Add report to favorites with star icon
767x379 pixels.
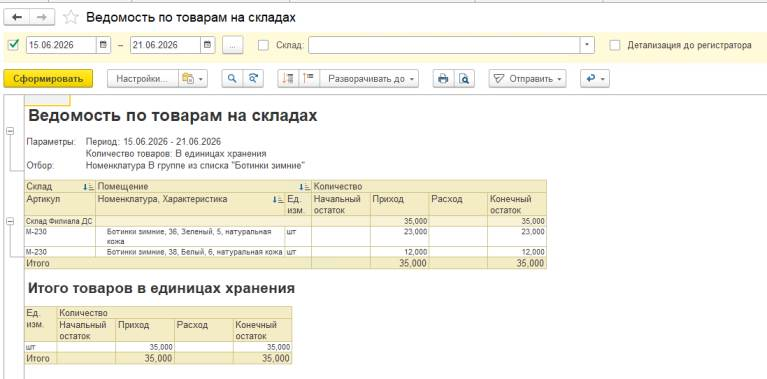click(x=71, y=18)
